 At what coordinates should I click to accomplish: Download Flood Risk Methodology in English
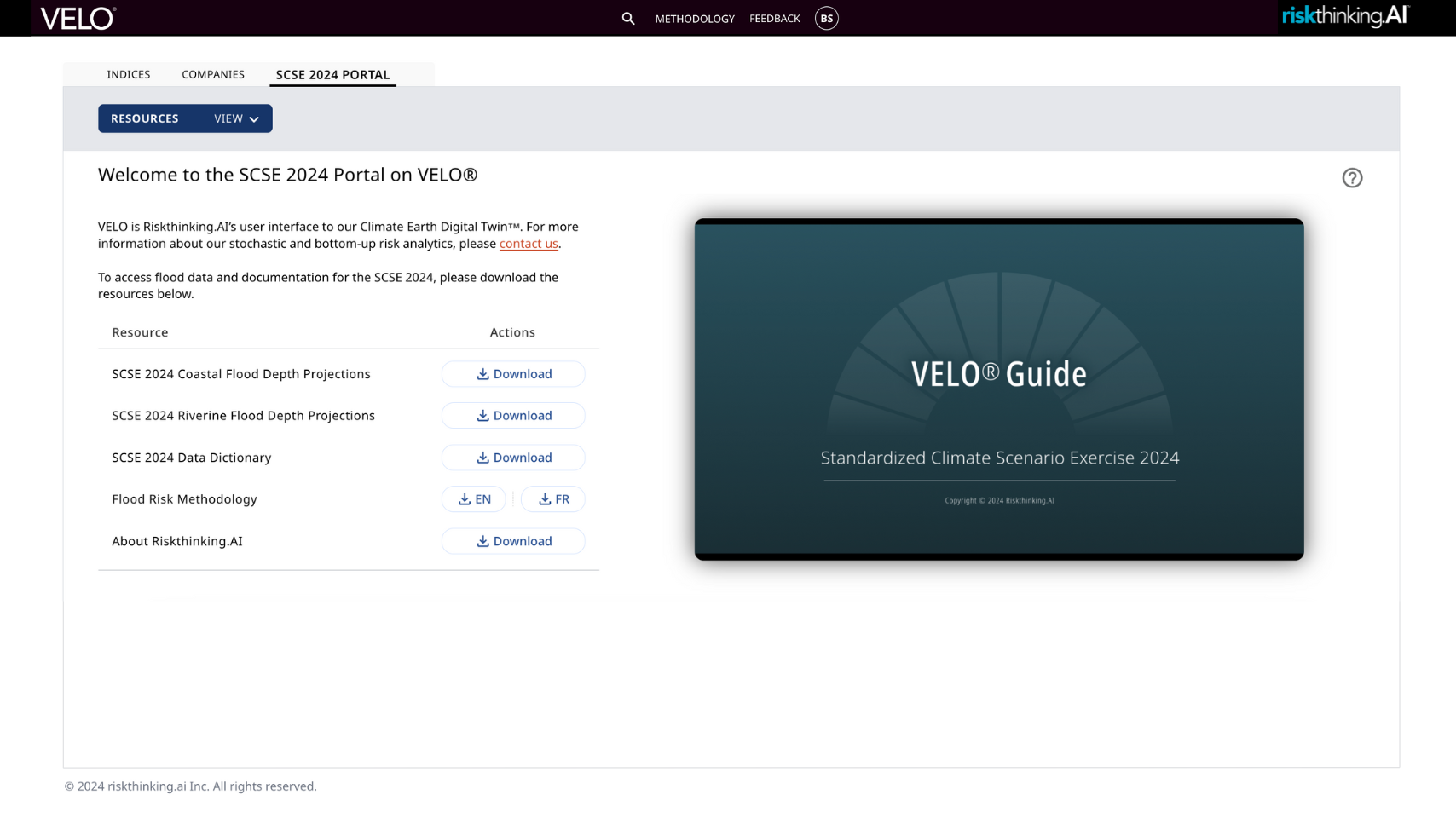click(x=474, y=499)
